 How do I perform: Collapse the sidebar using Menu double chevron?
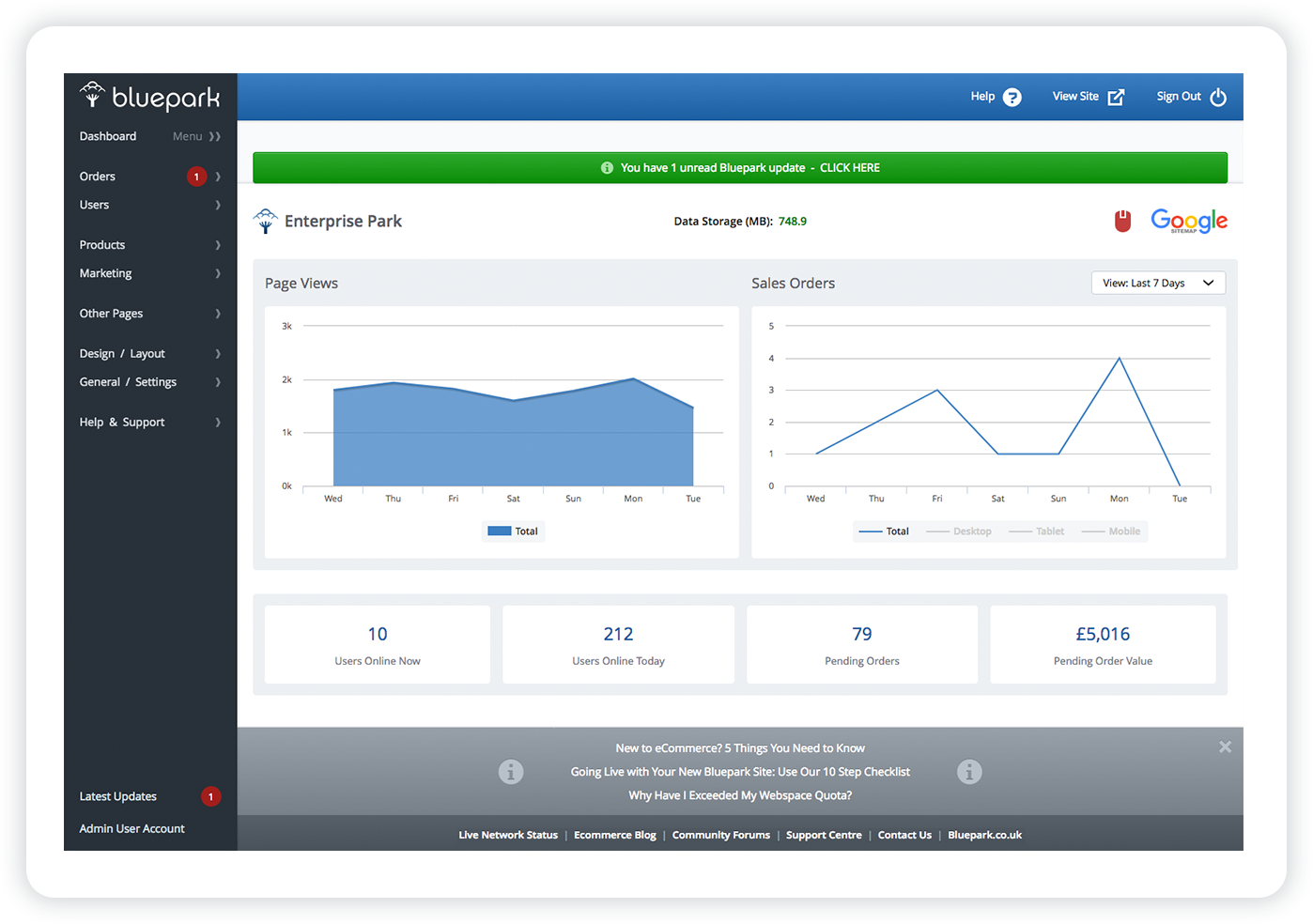pyautogui.click(x=215, y=136)
